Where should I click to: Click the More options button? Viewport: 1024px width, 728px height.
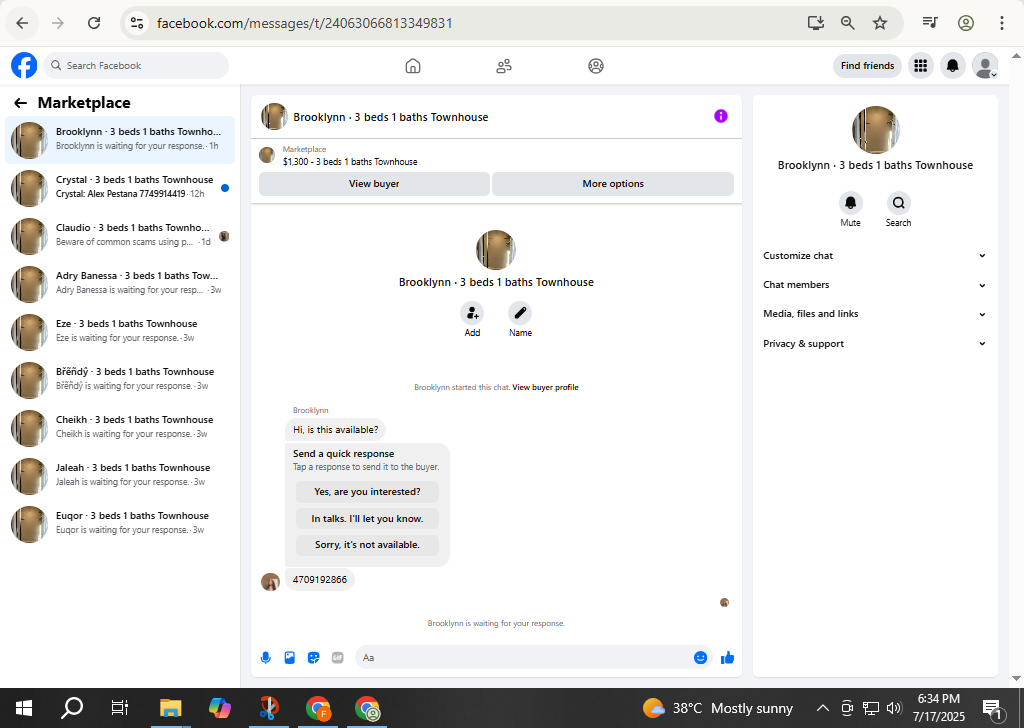tap(613, 184)
